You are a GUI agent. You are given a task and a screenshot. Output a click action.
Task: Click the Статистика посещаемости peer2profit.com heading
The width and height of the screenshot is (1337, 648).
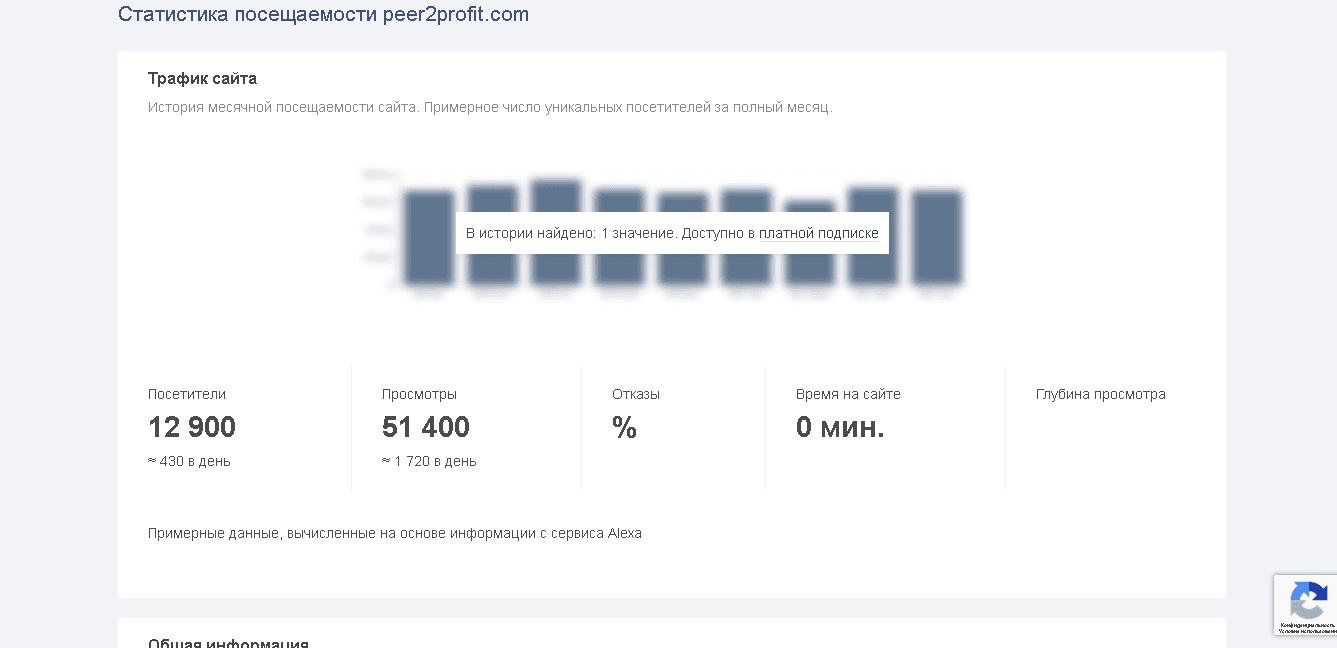[323, 14]
